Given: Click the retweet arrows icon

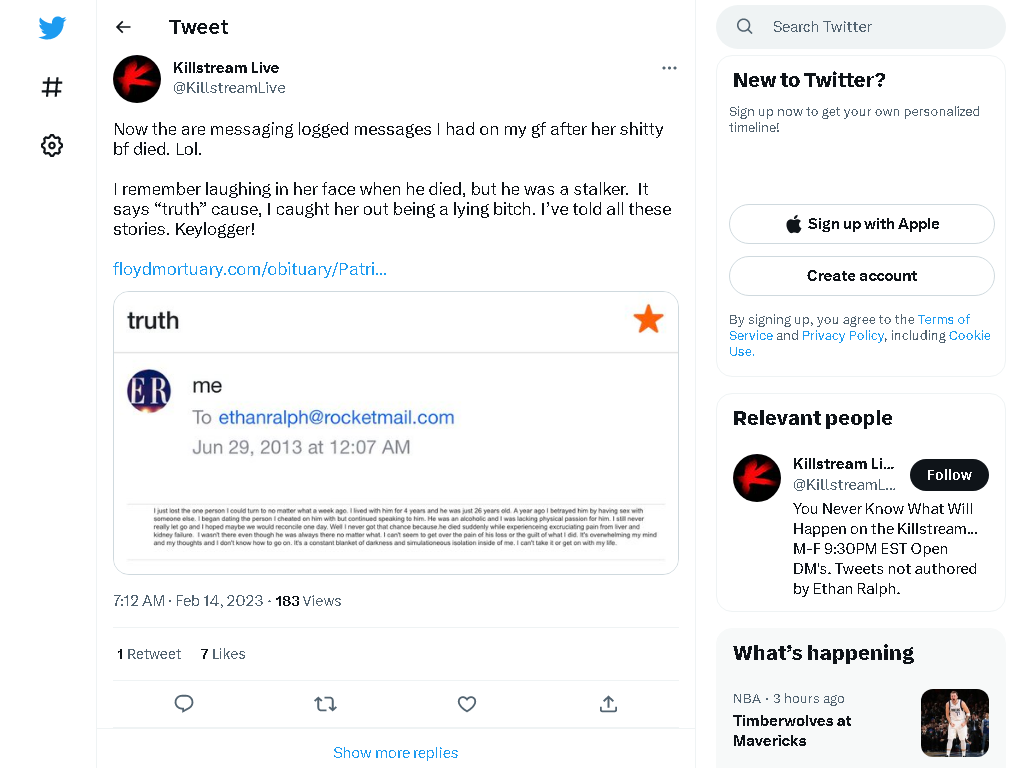Looking at the screenshot, I should click(x=325, y=703).
